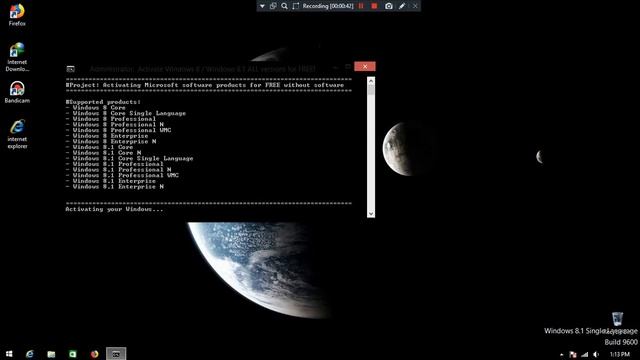Viewport: 640px width, 360px height.
Task: Open Internet Explorer from the taskbar
Action: pyautogui.click(x=30, y=354)
